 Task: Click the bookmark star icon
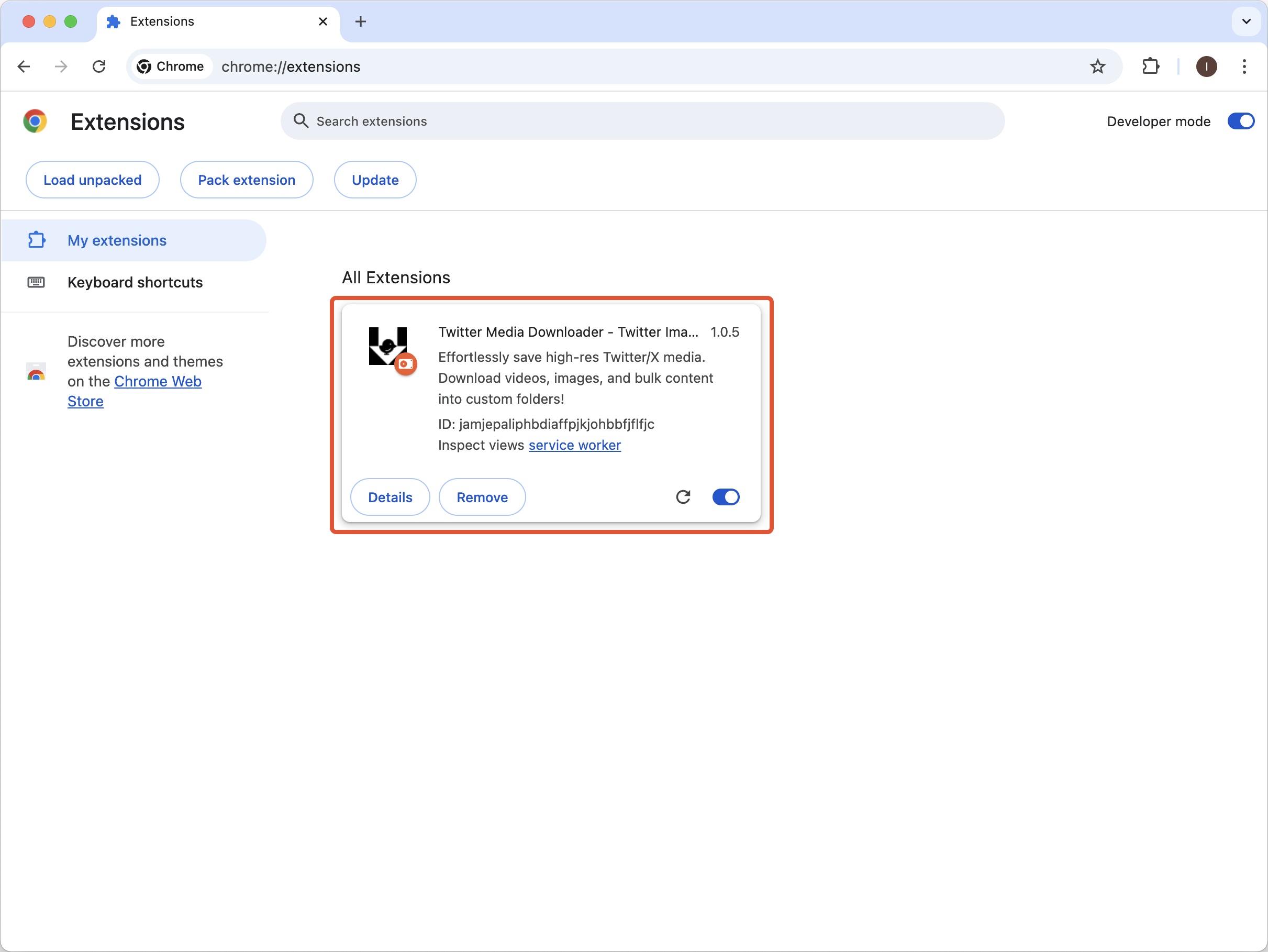click(x=1097, y=67)
